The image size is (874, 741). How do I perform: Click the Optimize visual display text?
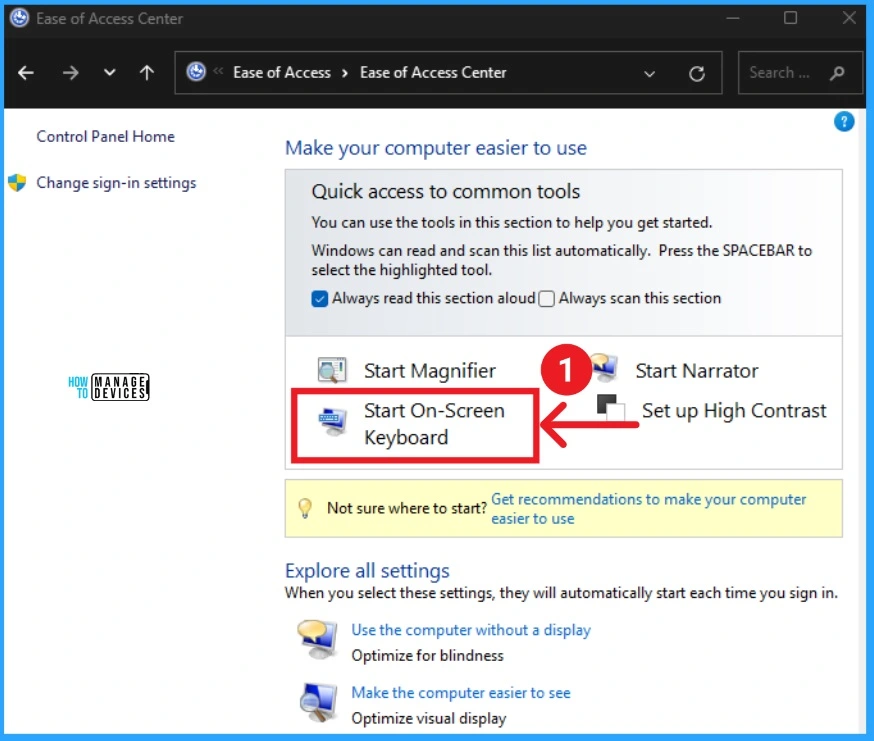pos(429,718)
